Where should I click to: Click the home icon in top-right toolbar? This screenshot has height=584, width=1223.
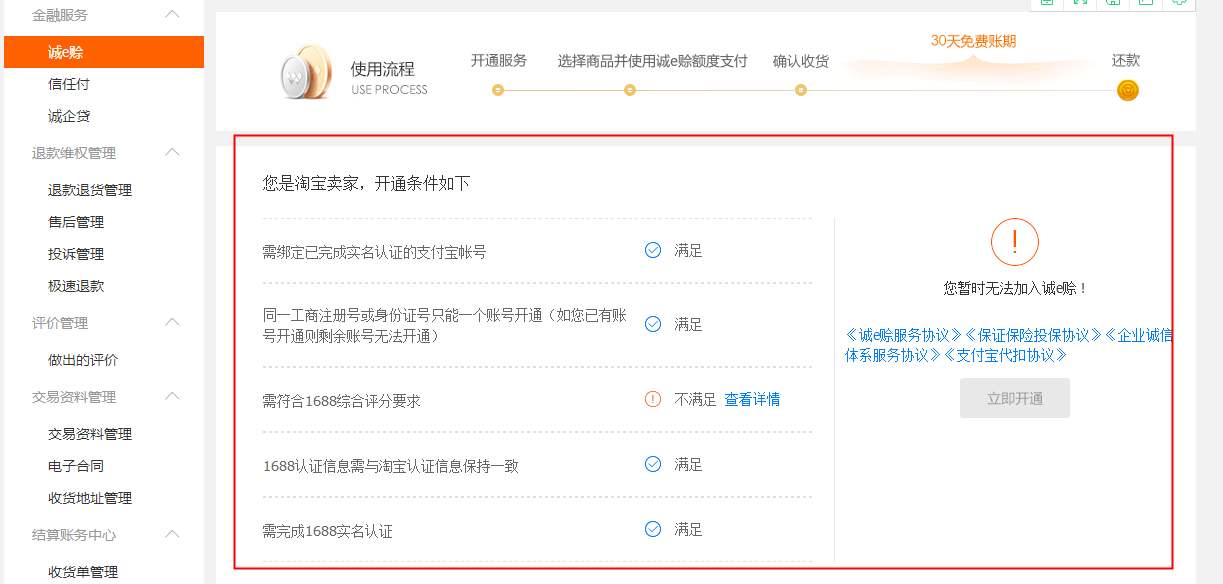tap(1113, 5)
